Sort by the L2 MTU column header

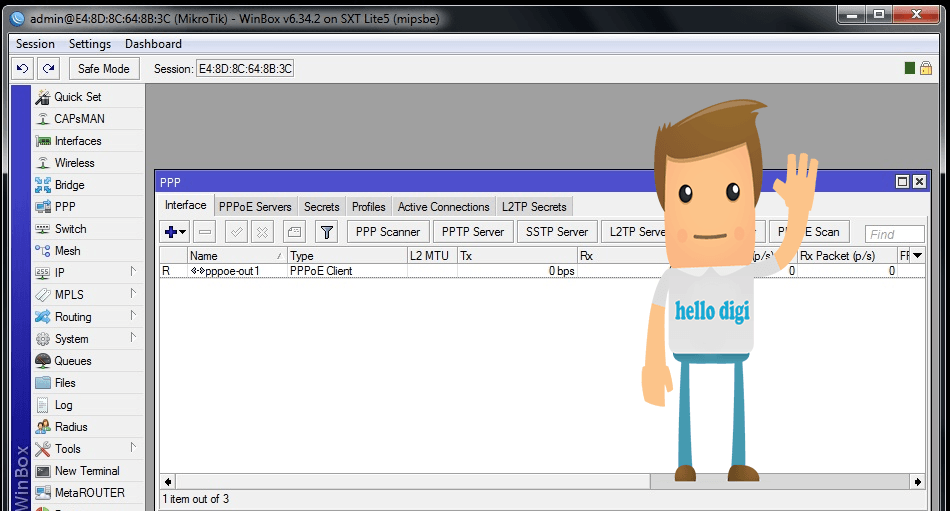click(432, 256)
